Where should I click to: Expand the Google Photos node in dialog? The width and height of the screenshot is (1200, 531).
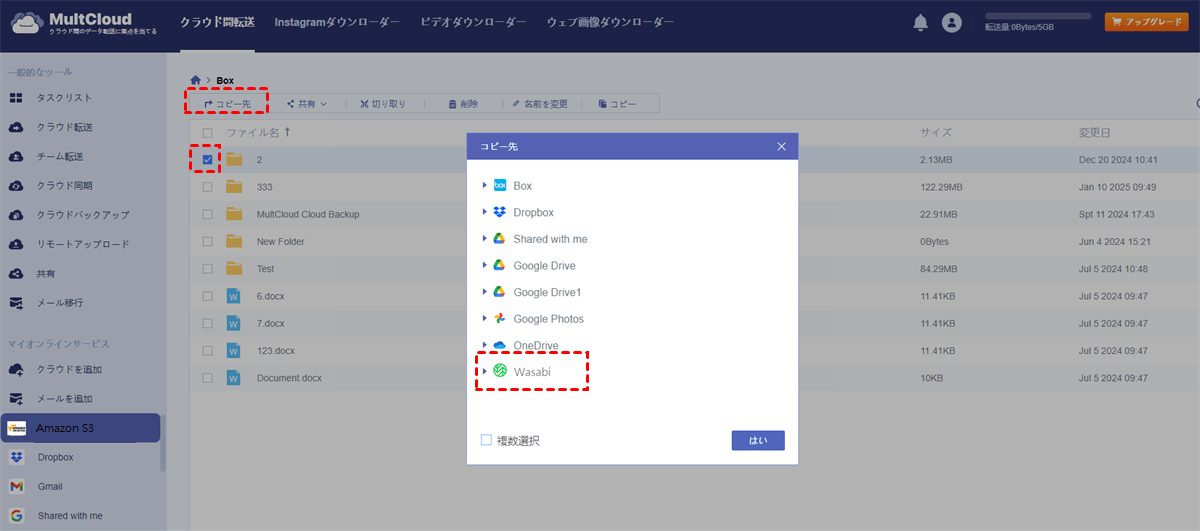[x=485, y=318]
